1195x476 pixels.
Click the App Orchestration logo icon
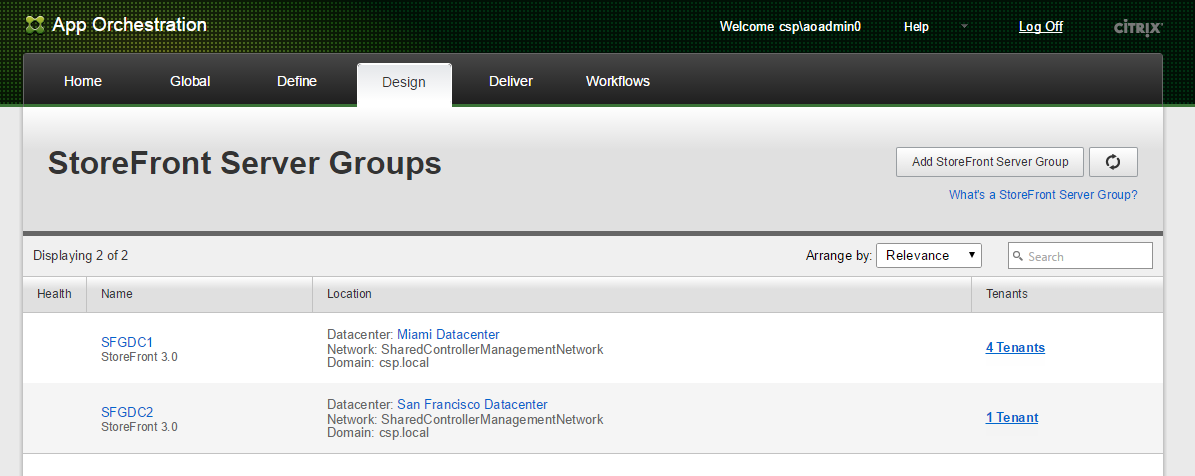[x=35, y=25]
